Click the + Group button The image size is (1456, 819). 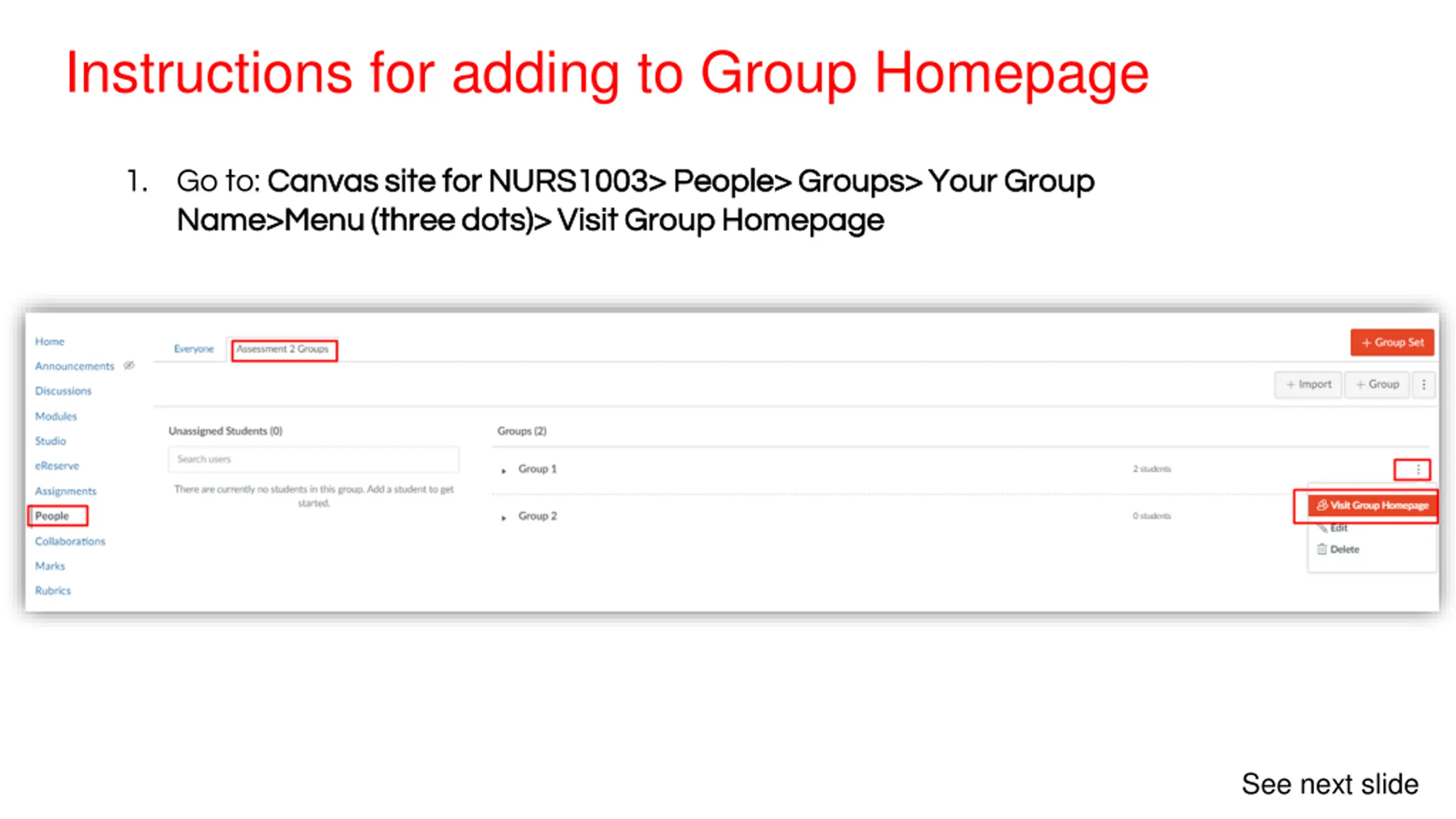pyautogui.click(x=1376, y=384)
